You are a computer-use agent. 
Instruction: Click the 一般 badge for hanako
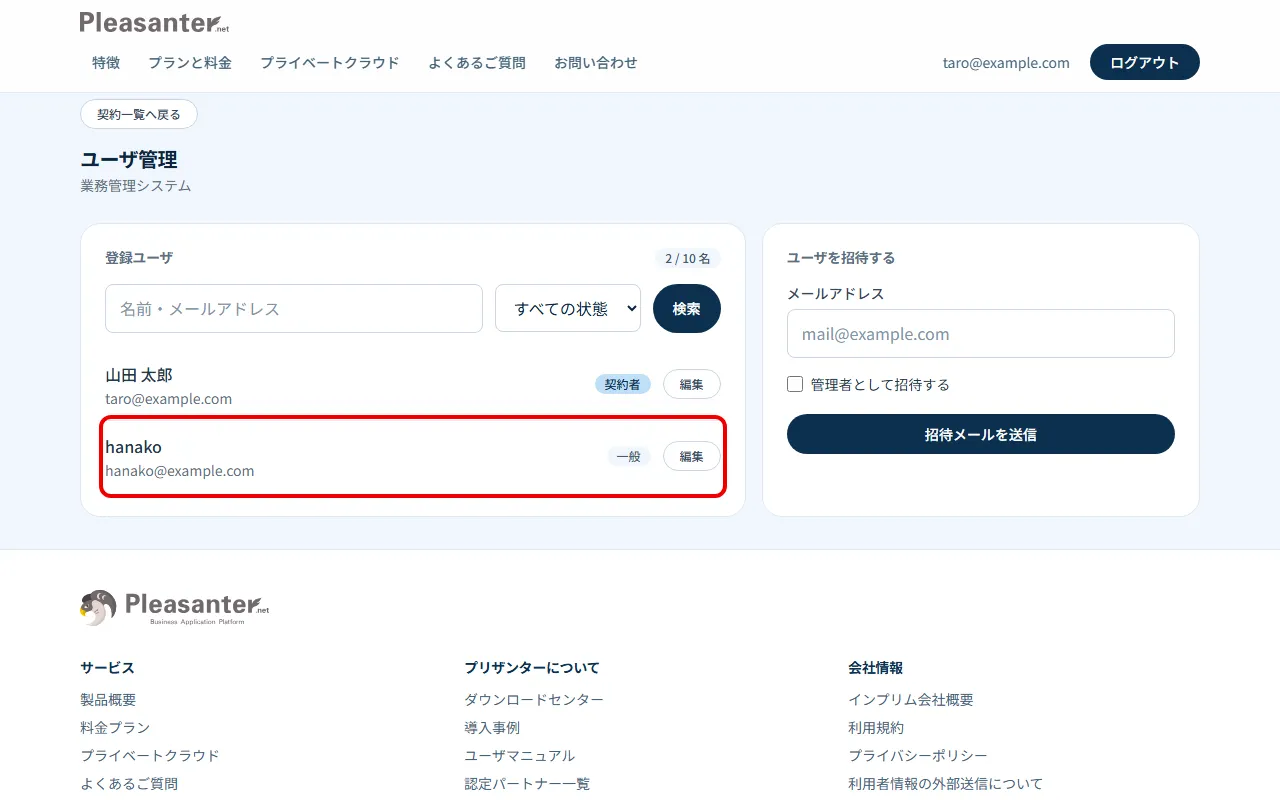pyautogui.click(x=629, y=456)
